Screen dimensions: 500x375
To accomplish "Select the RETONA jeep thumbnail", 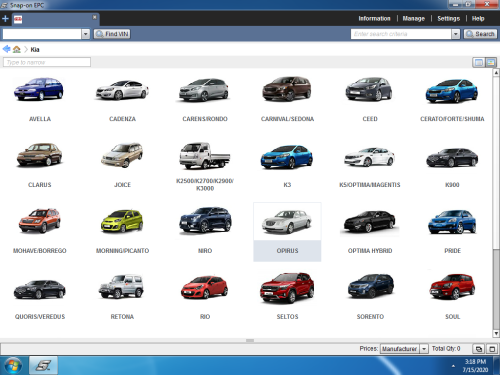I will point(121,286).
